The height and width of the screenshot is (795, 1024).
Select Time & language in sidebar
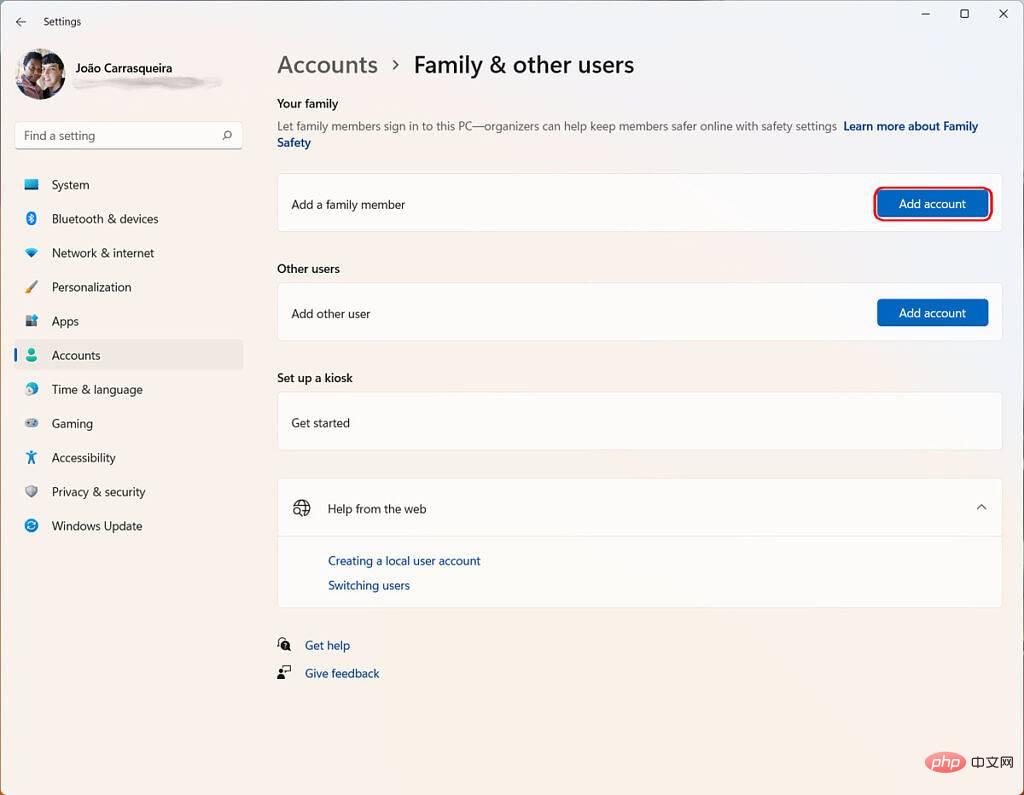97,390
